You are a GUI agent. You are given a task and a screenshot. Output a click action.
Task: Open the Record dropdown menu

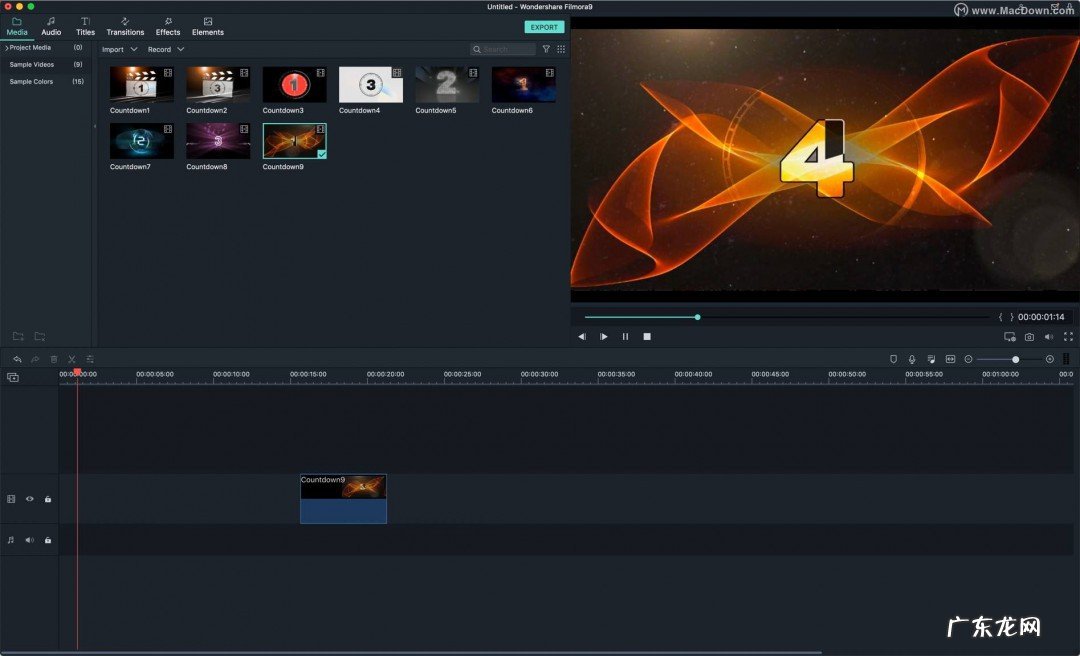pos(165,49)
